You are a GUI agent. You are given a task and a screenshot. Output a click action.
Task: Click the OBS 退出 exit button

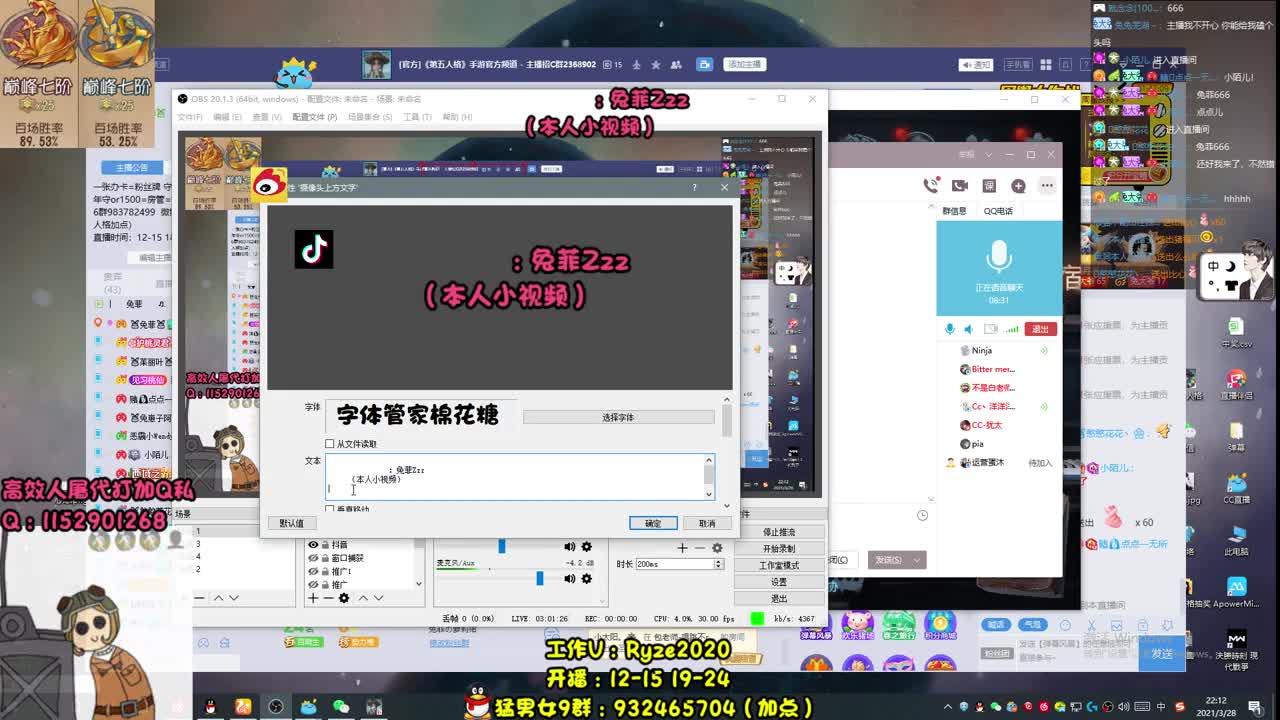pos(779,598)
